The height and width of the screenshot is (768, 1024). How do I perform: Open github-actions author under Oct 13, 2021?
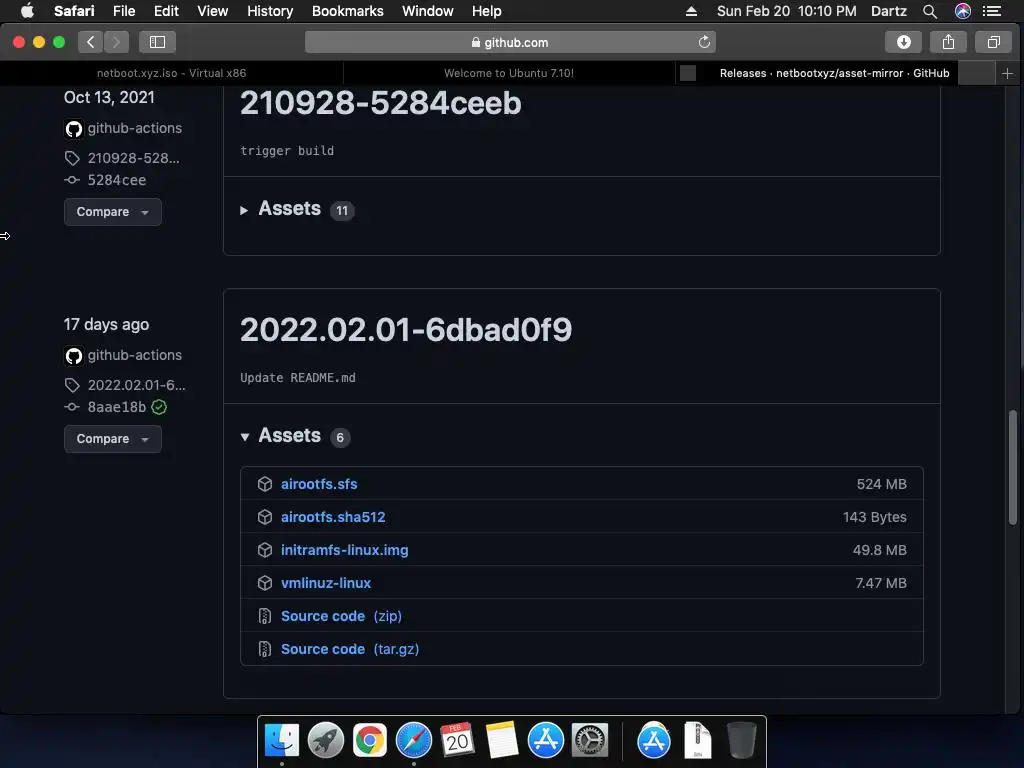135,128
